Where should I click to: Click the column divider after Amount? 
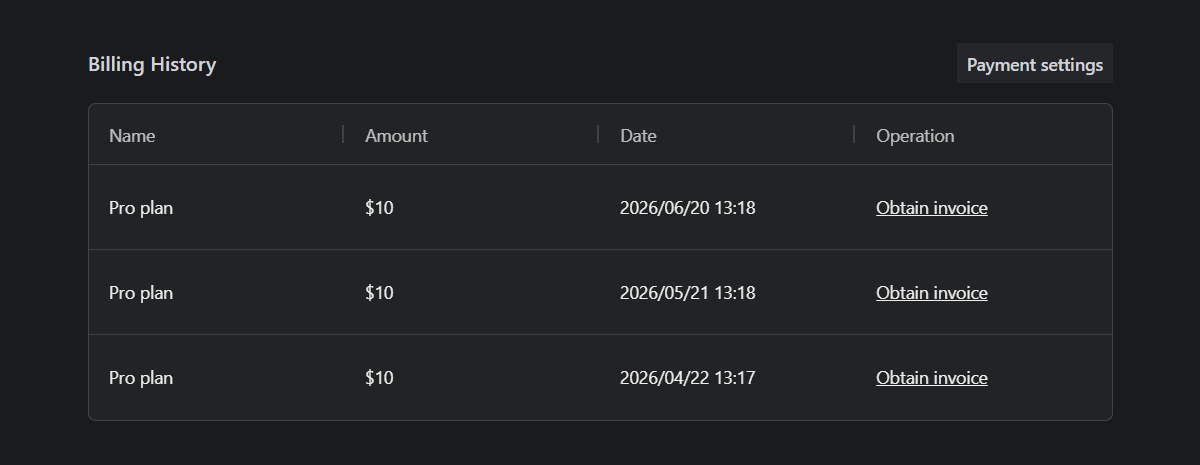[598, 134]
